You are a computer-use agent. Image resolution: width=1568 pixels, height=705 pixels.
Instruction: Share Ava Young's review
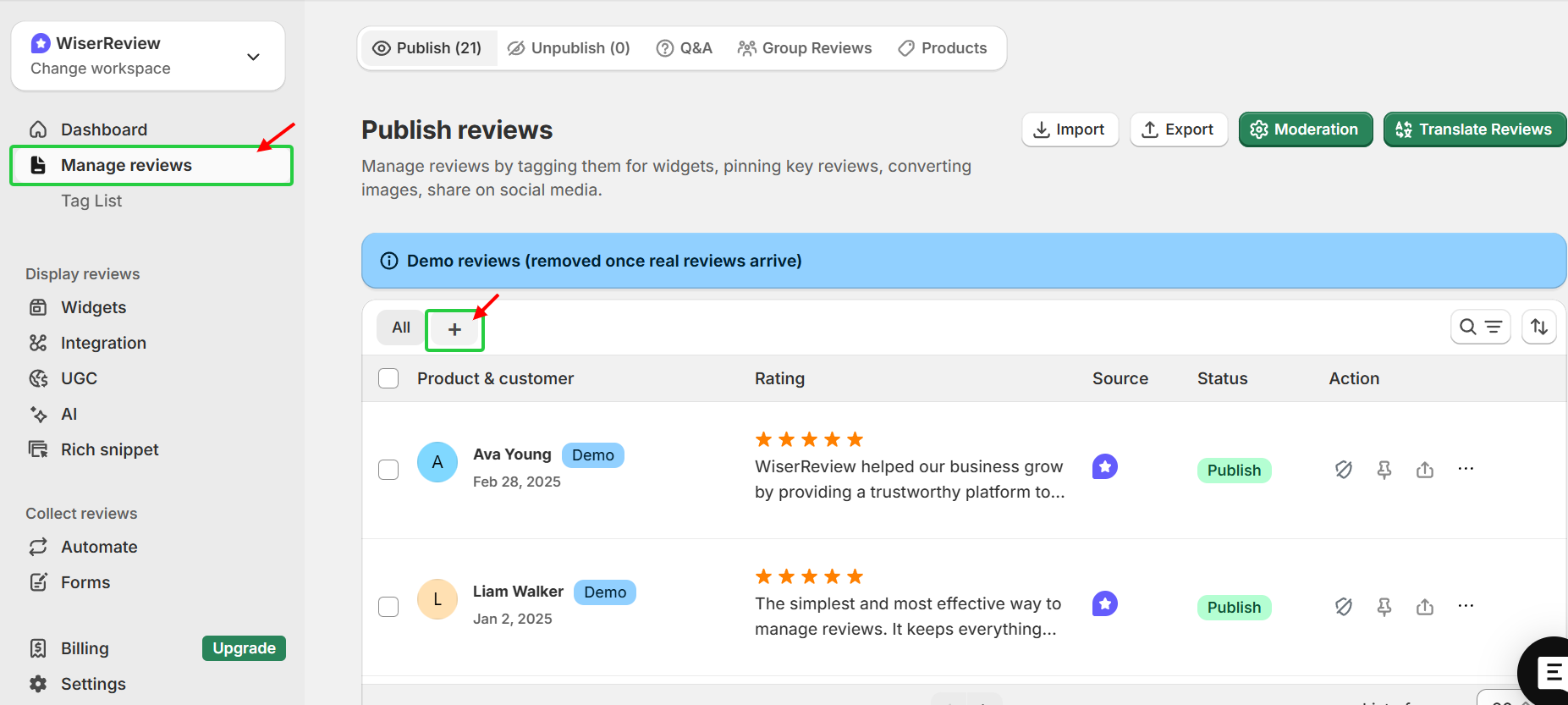click(x=1425, y=469)
